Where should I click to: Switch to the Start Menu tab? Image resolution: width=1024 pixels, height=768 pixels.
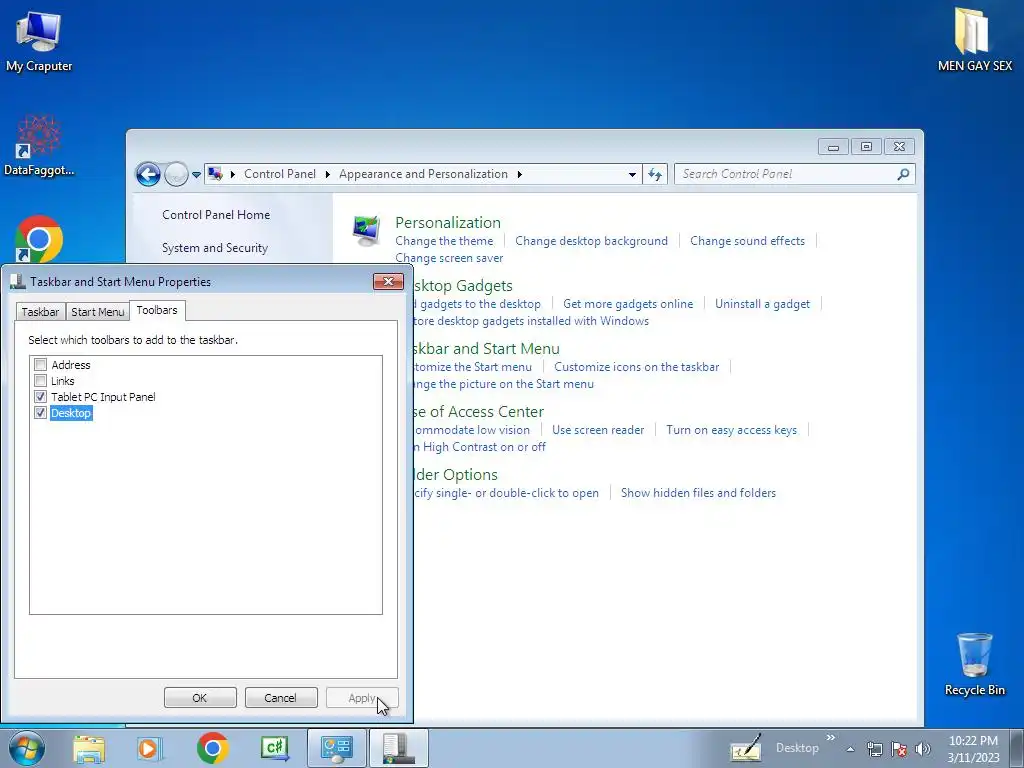[x=97, y=312]
